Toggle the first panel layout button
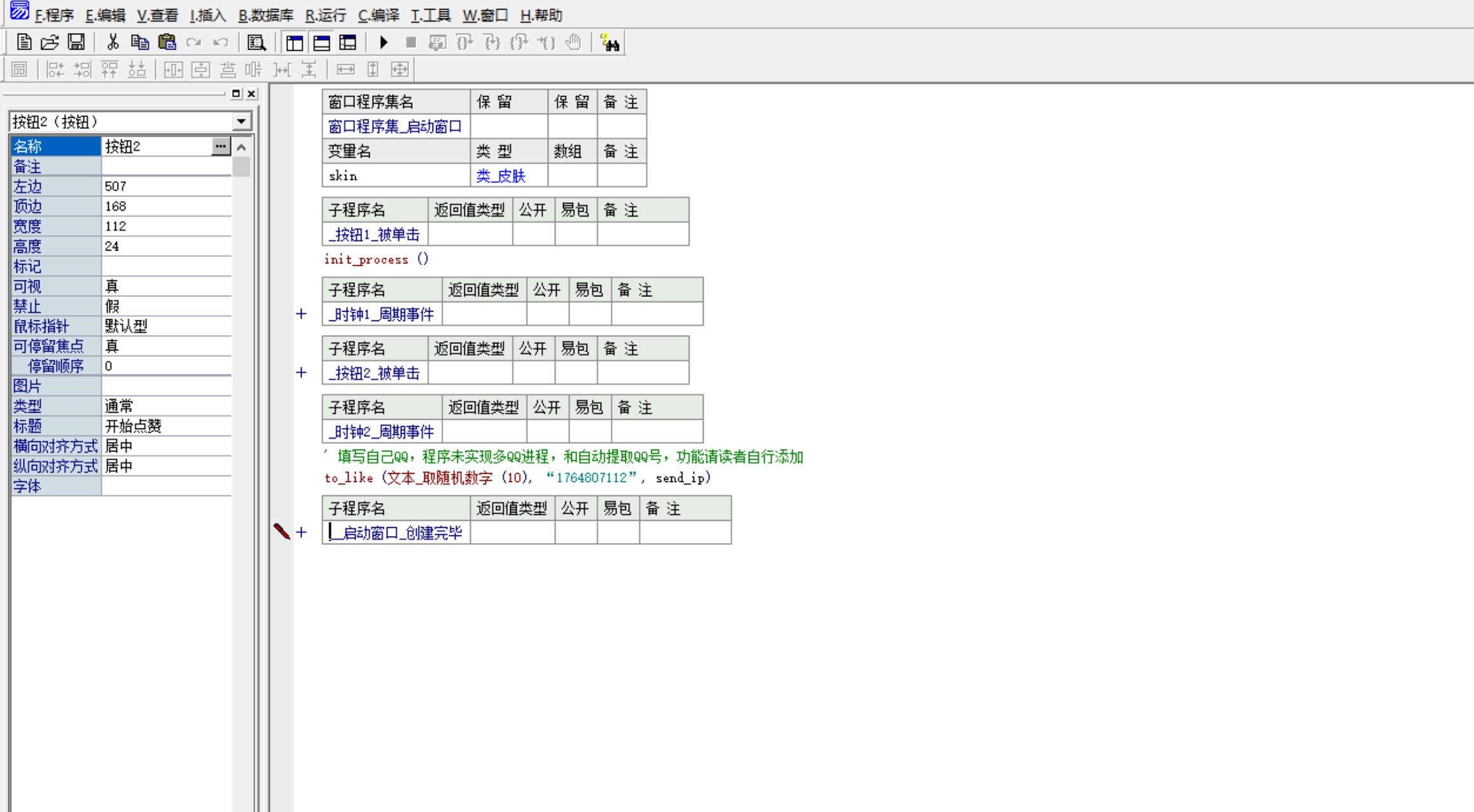This screenshot has height=812, width=1474. coord(295,43)
